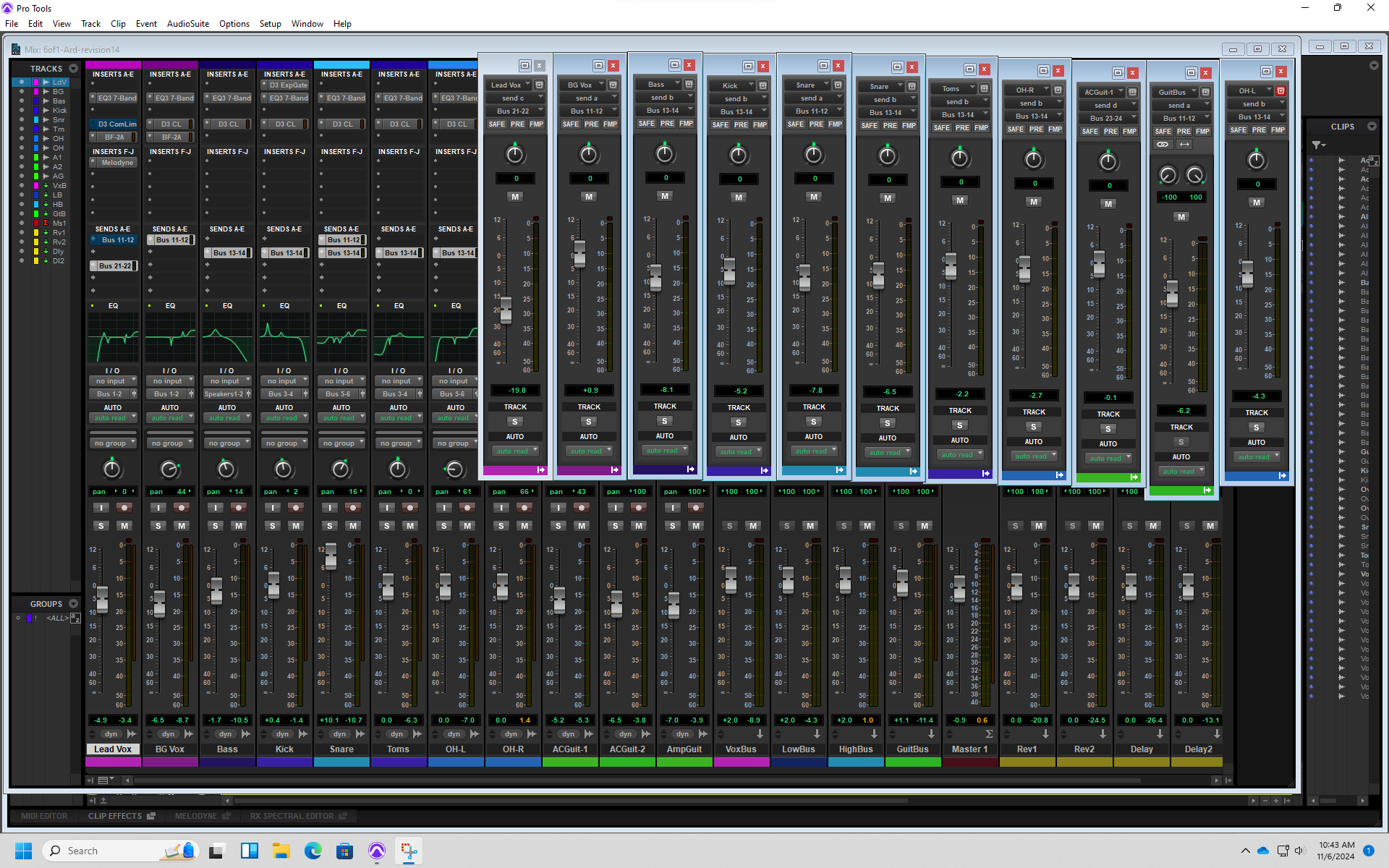Click the Melodyne insert on Lead Vox
The image size is (1389, 868).
(116, 163)
